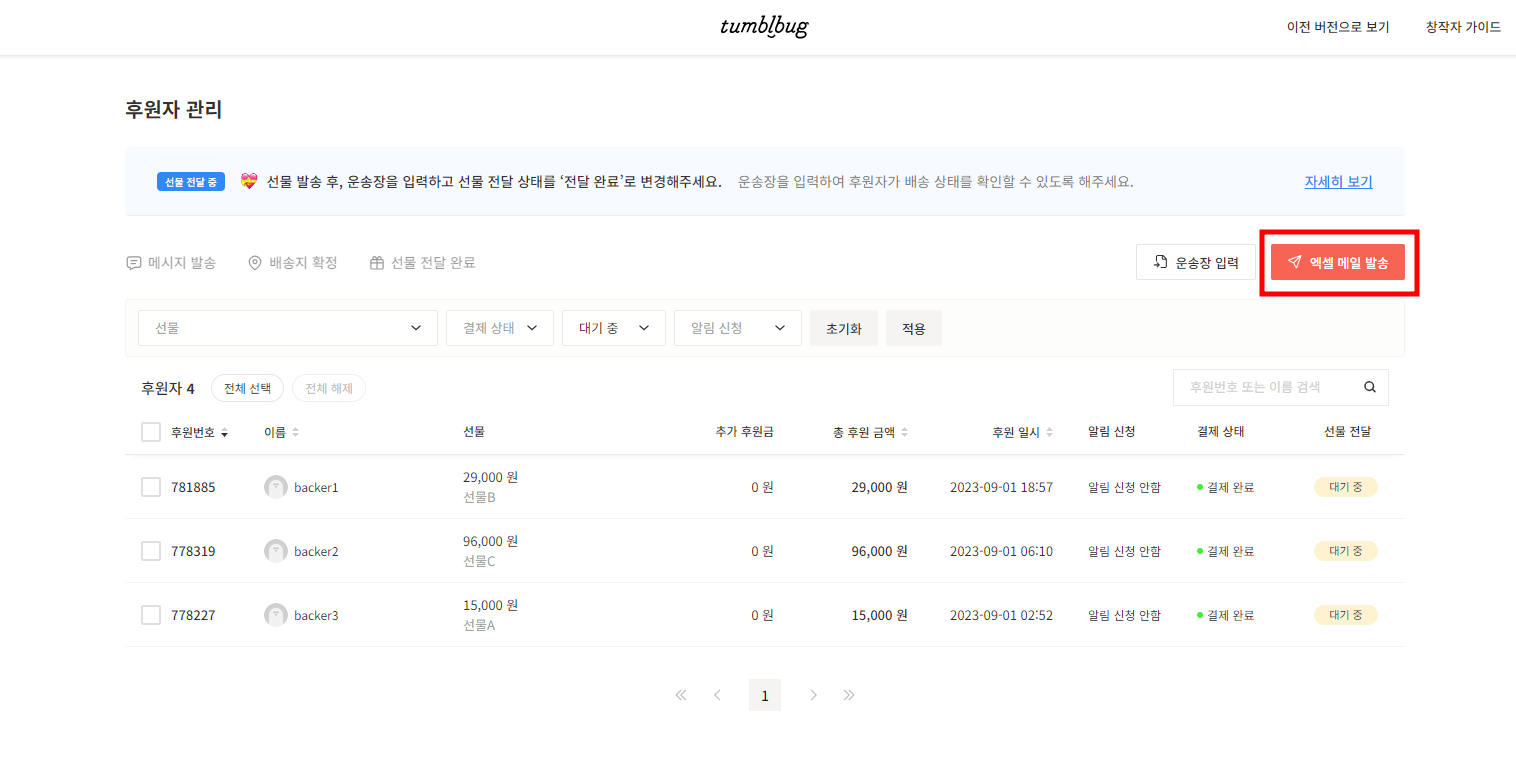Click the 대기 중 badge for backer1
Screen dimensions: 1516x757
tap(1346, 487)
